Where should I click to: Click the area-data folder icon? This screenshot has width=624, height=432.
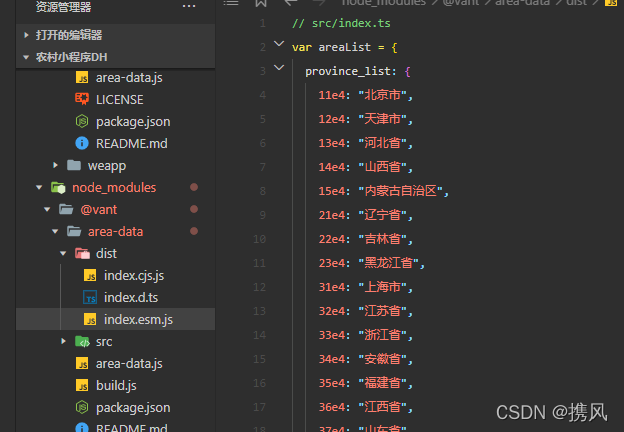[74, 231]
